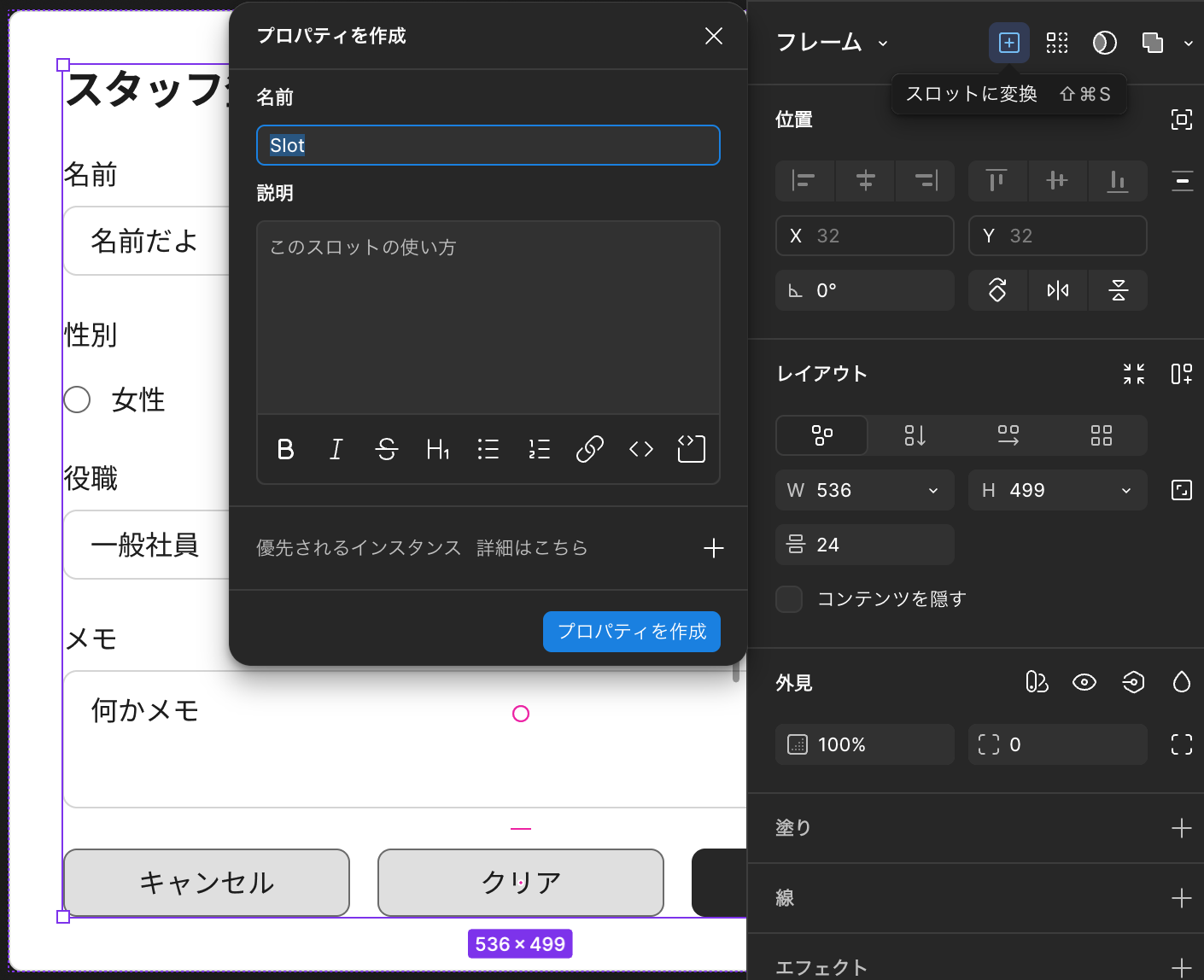Click the bulleted list icon
The height and width of the screenshot is (980, 1204).
(488, 449)
